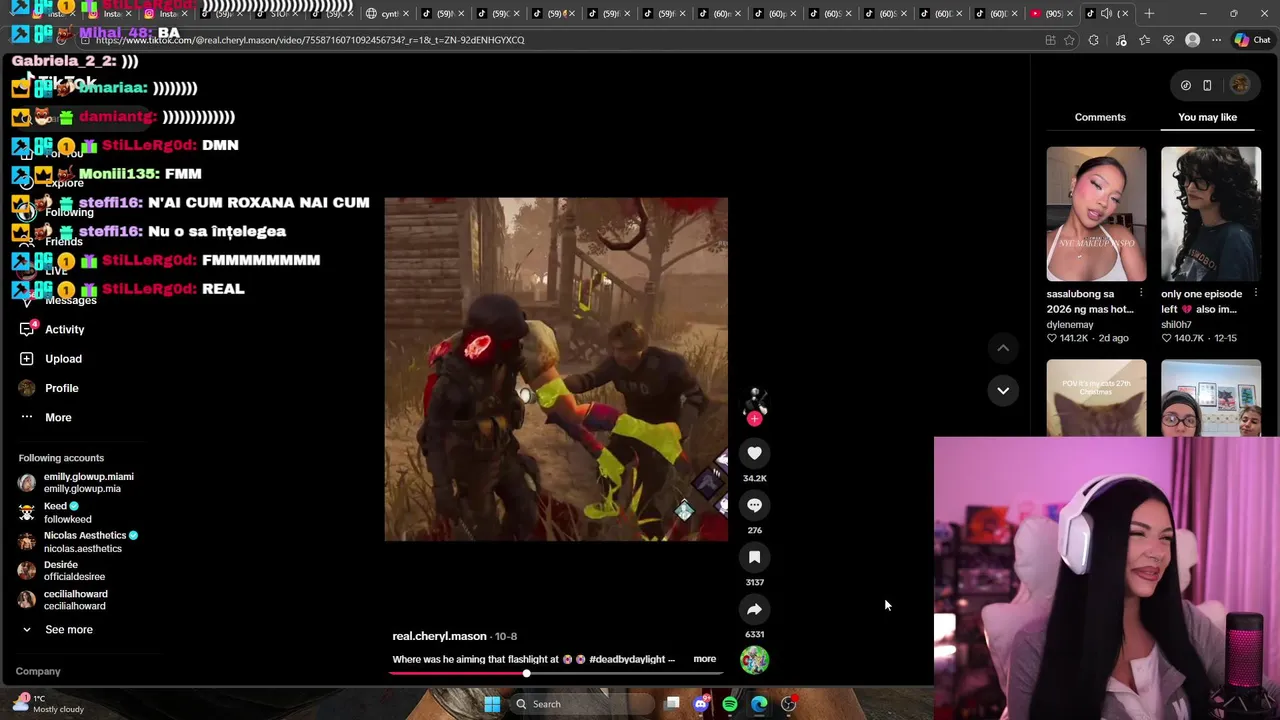1280x720 pixels.
Task: Click the dylenemay username under the thumbnail
Action: tap(1070, 325)
